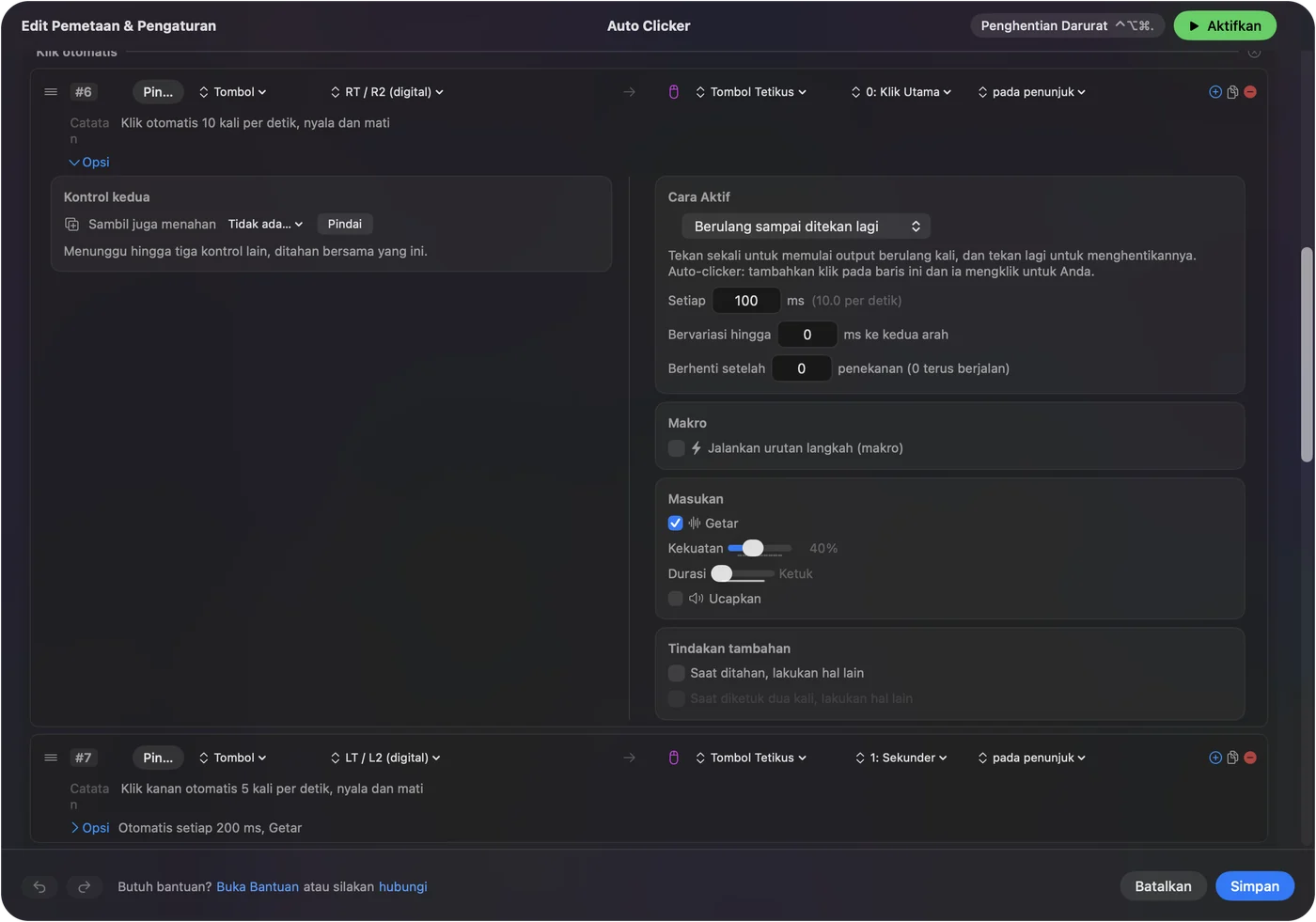The width and height of the screenshot is (1316, 922).
Task: Open the 1: Sekunder dropdown
Action: click(901, 758)
